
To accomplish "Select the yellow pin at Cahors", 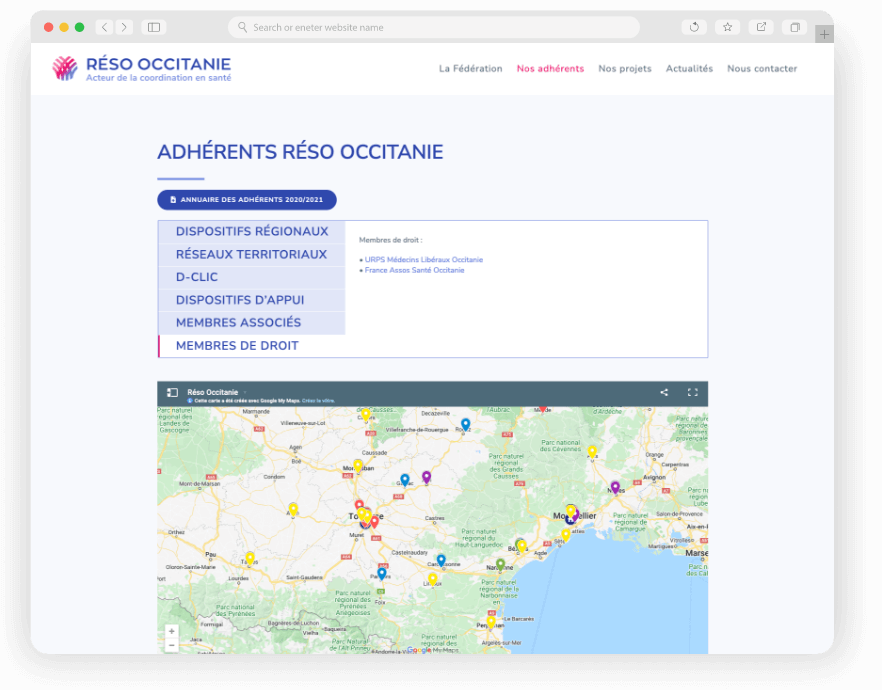I will (x=366, y=415).
